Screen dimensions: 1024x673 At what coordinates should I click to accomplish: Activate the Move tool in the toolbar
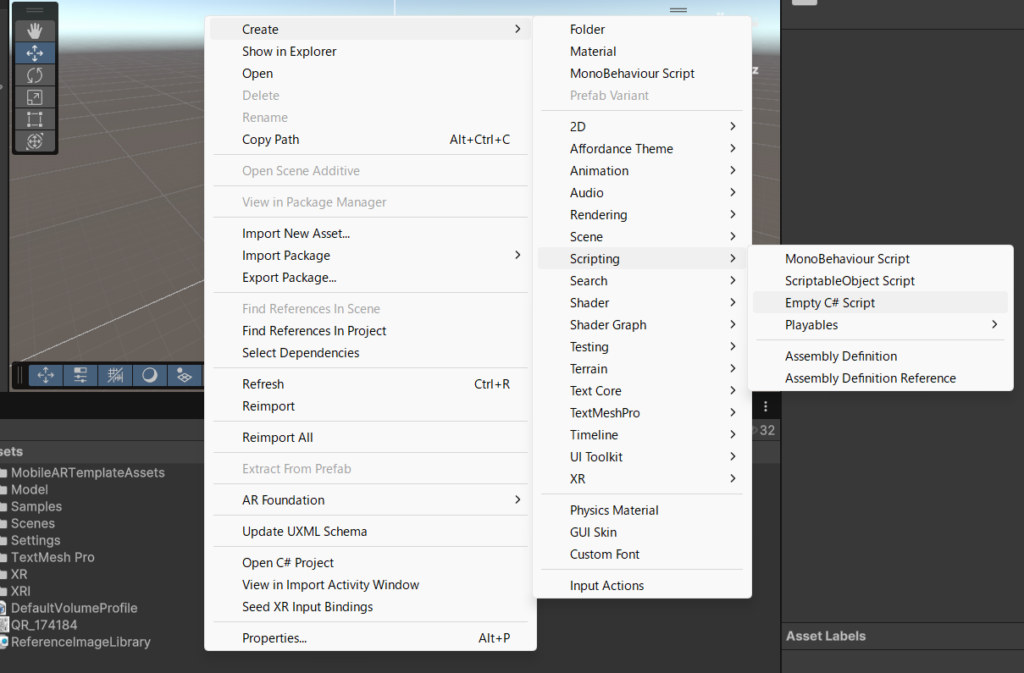pos(35,53)
